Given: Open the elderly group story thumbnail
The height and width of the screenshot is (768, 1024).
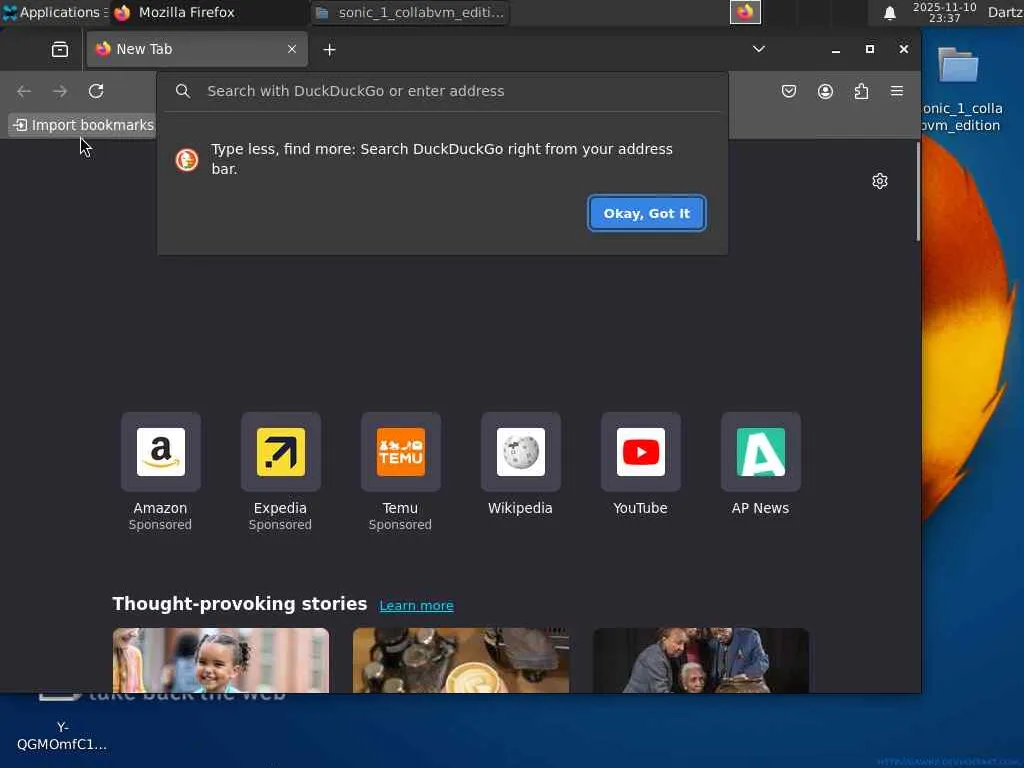Looking at the screenshot, I should (701, 660).
